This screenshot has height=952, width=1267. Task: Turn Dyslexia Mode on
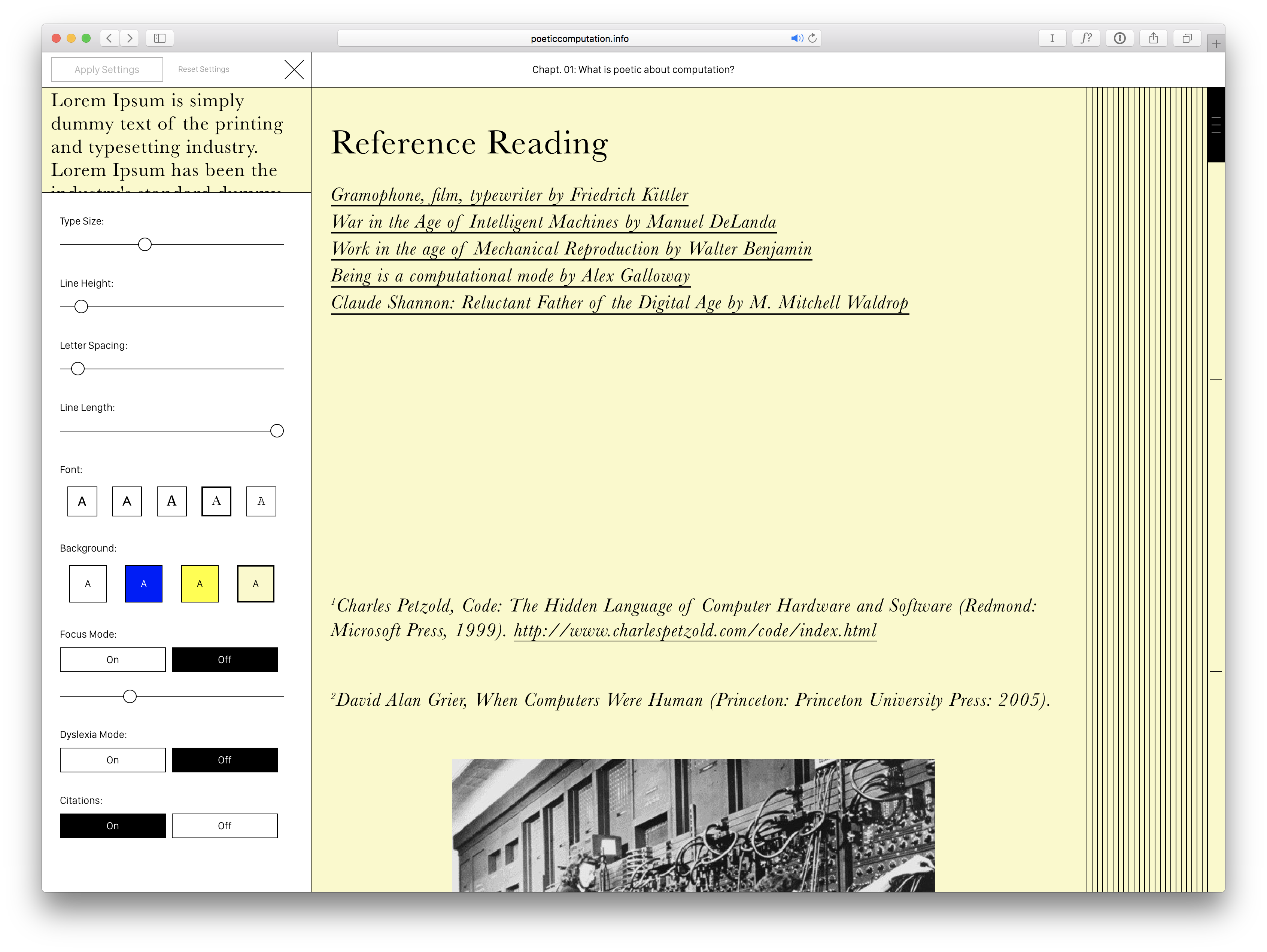point(113,760)
